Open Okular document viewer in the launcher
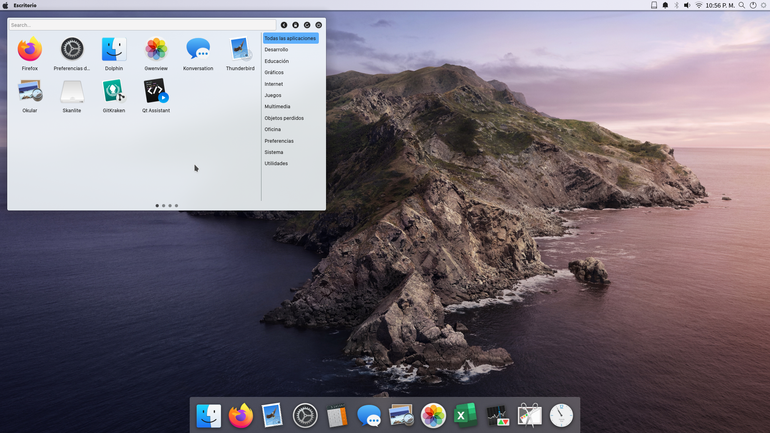Viewport: 770px width, 433px height. pos(29,95)
